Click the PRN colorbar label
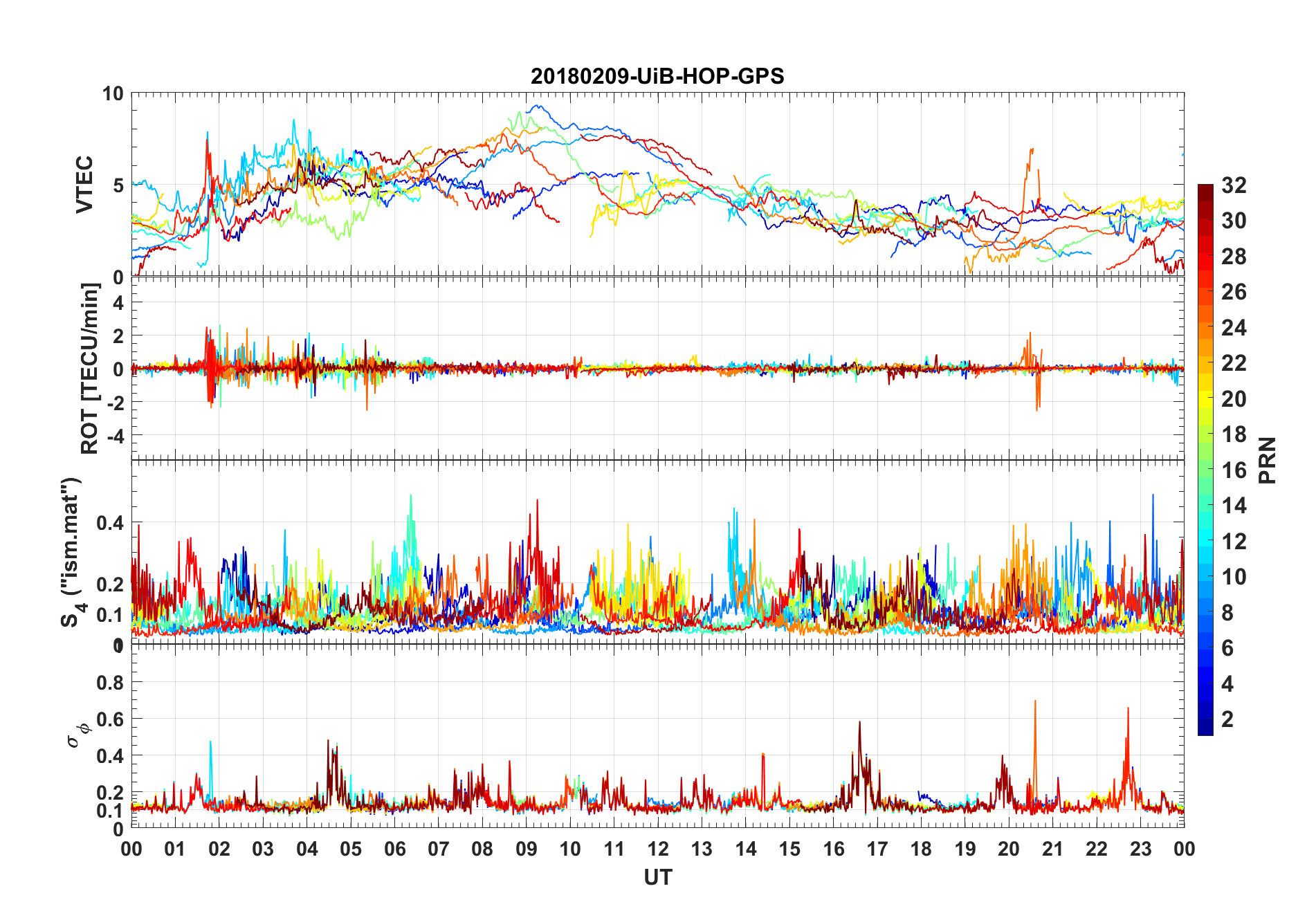1316x920 pixels. click(x=1268, y=460)
